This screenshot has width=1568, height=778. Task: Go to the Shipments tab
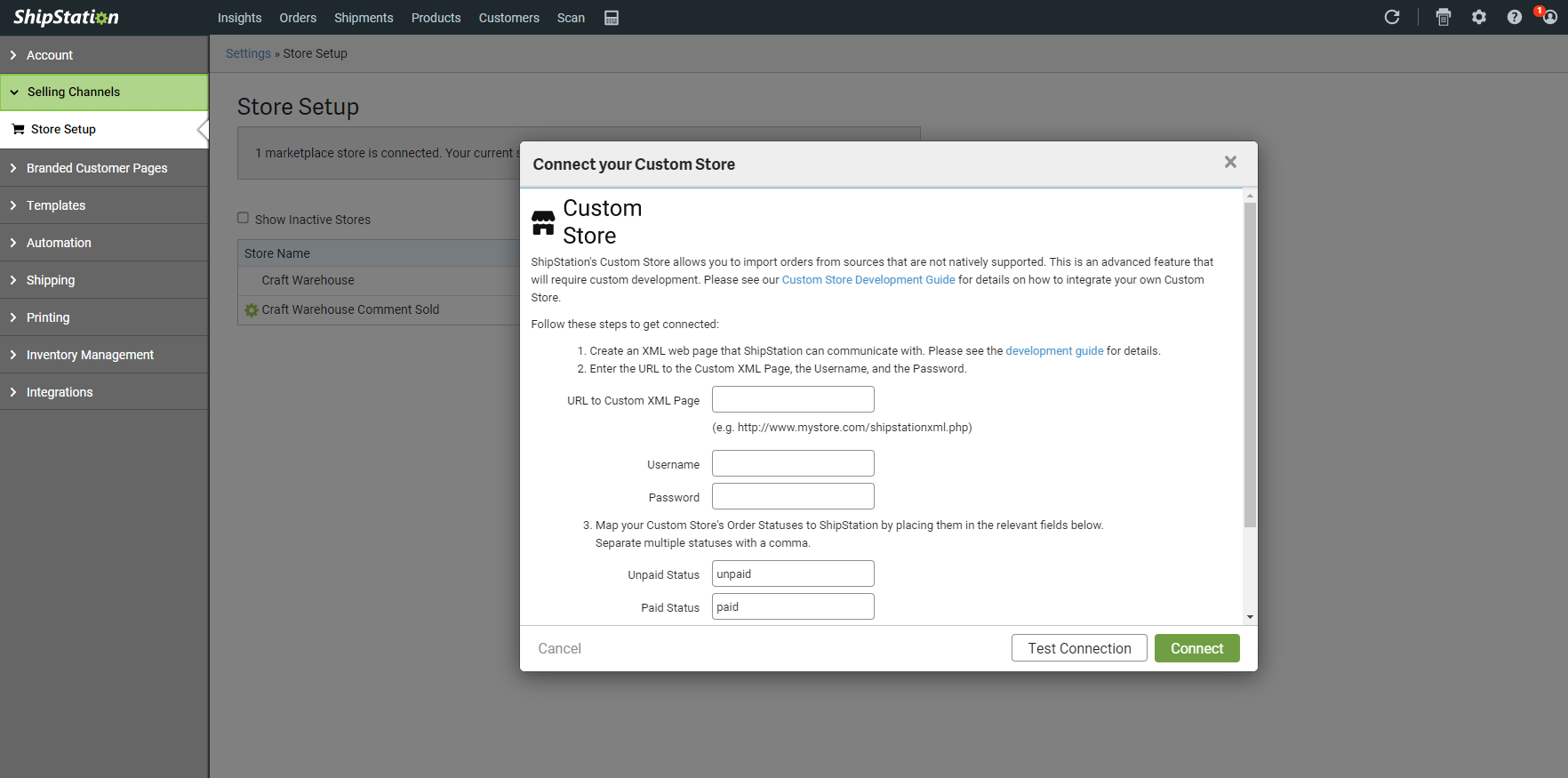(364, 18)
